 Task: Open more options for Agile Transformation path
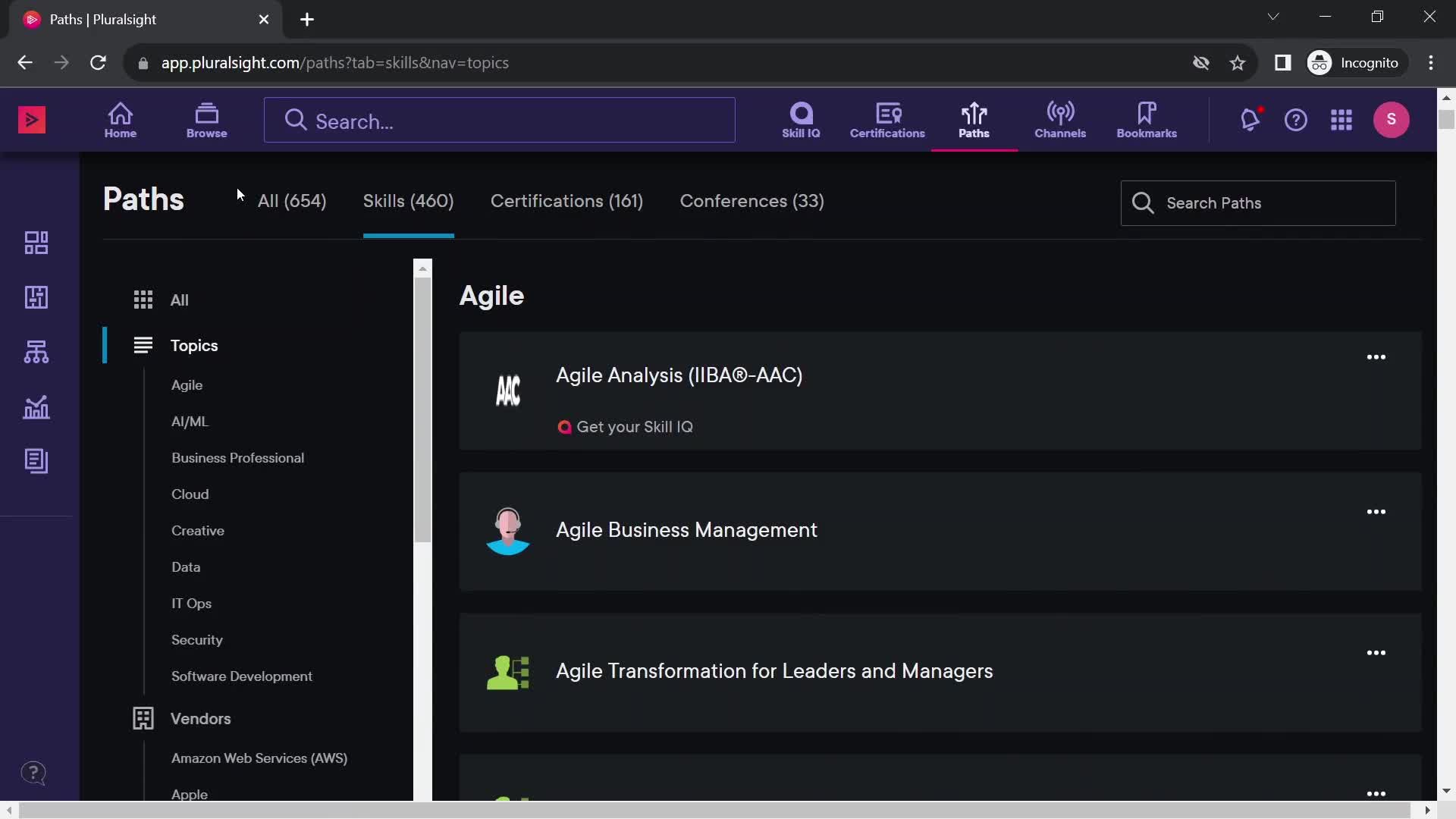point(1376,653)
